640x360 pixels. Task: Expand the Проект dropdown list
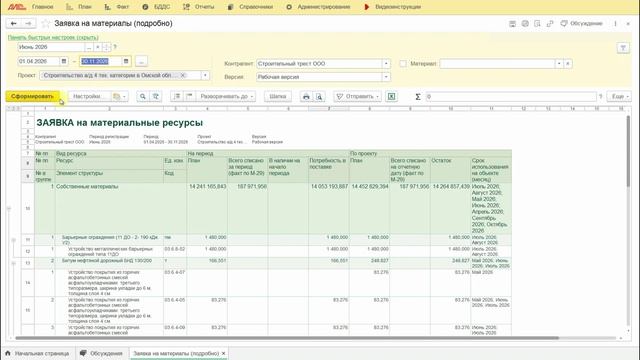(205, 76)
